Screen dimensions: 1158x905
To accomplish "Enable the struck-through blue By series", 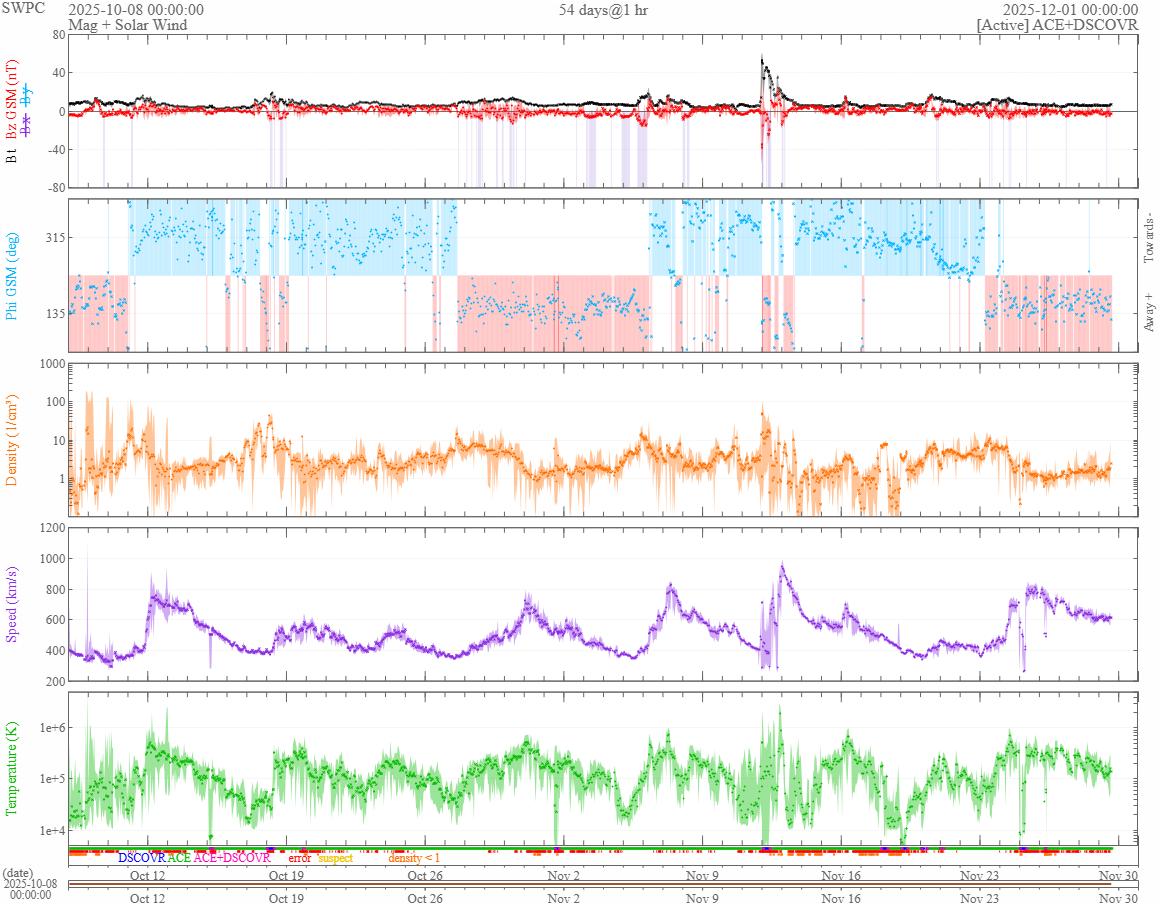I will [27, 97].
